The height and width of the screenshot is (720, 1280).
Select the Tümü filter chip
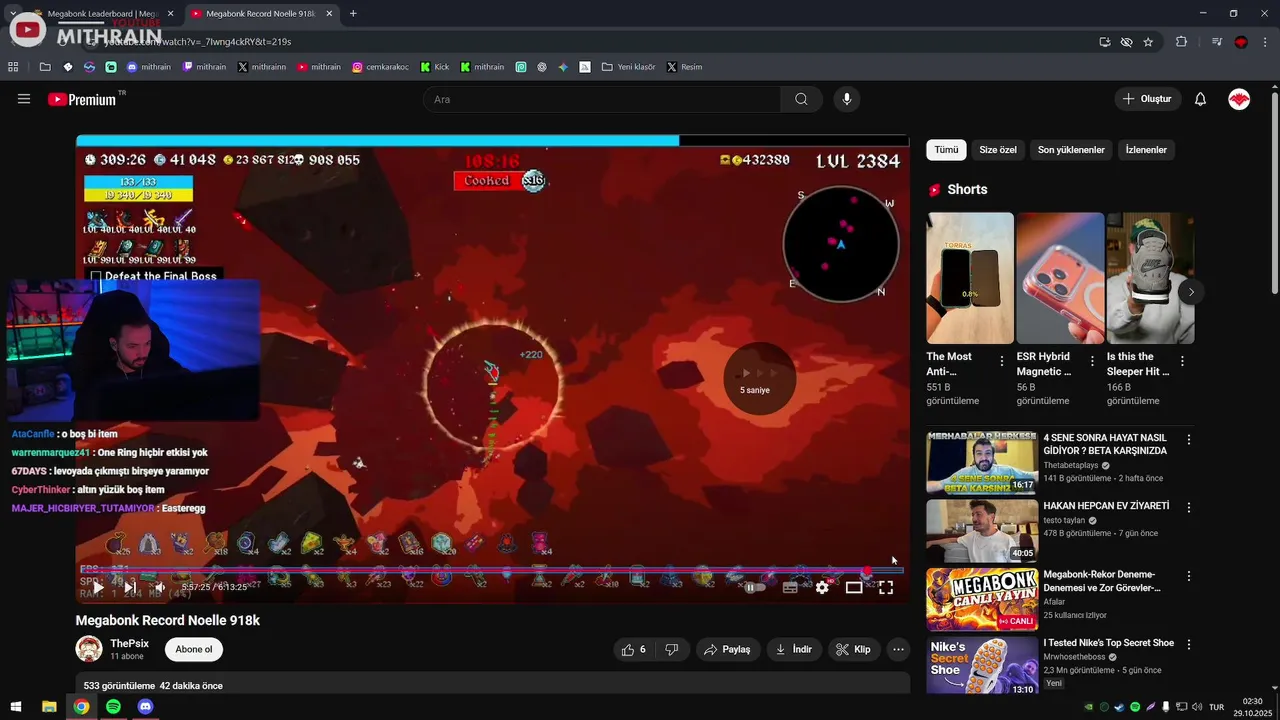click(x=946, y=150)
